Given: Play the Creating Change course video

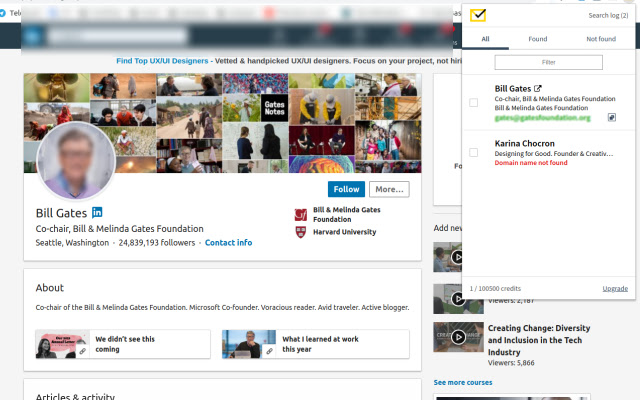Looking at the screenshot, I should [x=458, y=337].
